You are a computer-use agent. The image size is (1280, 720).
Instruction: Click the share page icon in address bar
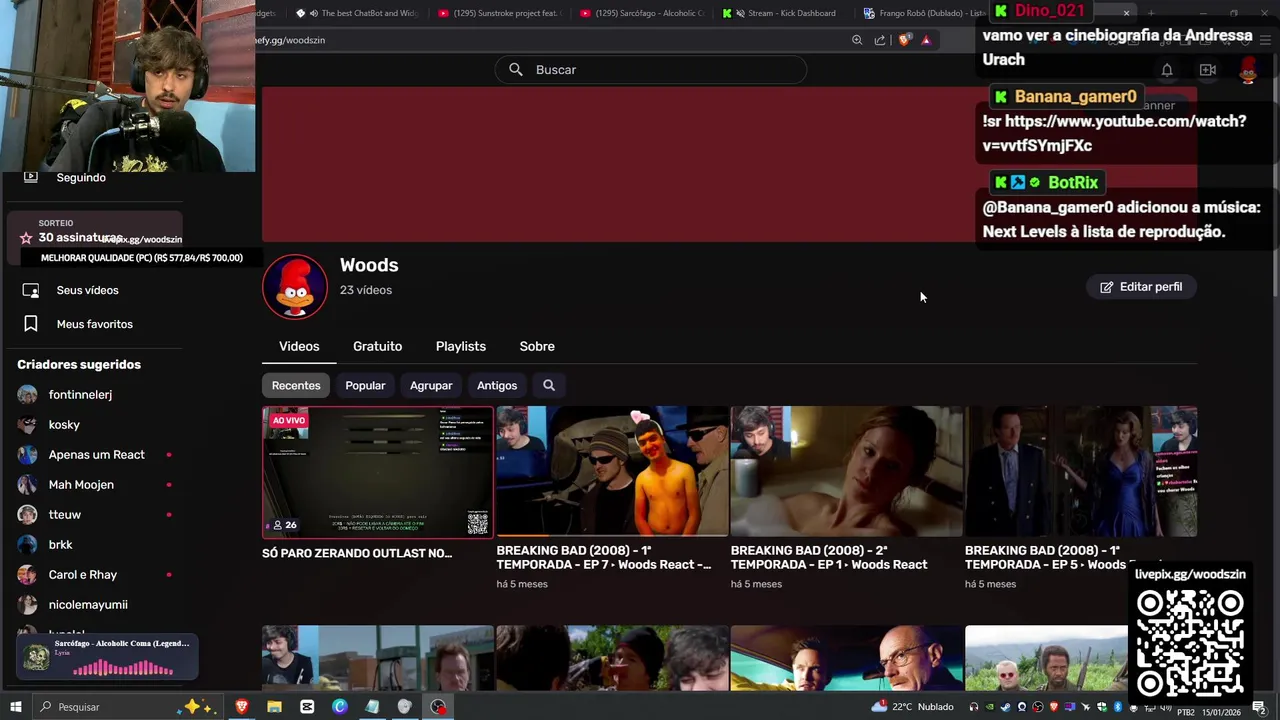[880, 40]
